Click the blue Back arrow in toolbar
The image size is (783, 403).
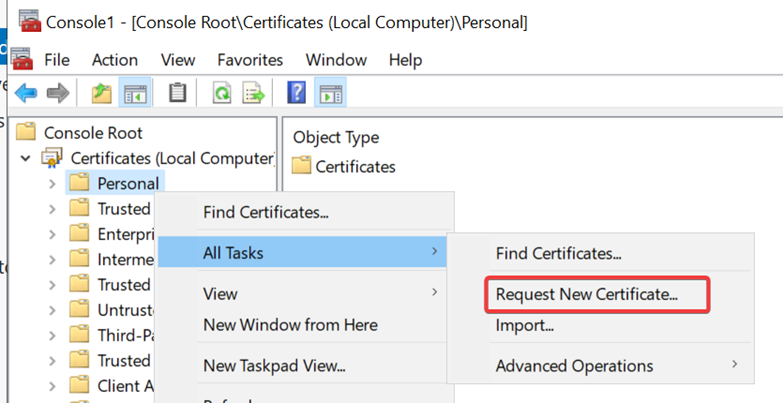[26, 93]
